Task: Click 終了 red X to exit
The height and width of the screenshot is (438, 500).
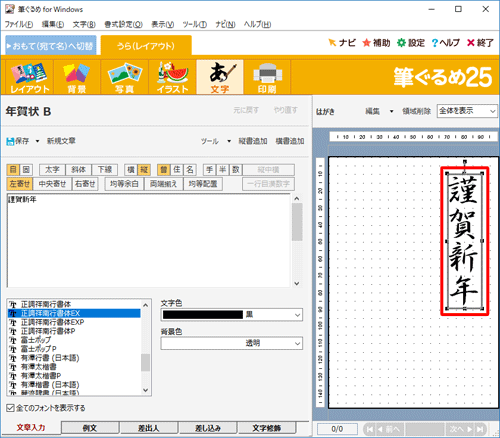Action: click(x=480, y=43)
